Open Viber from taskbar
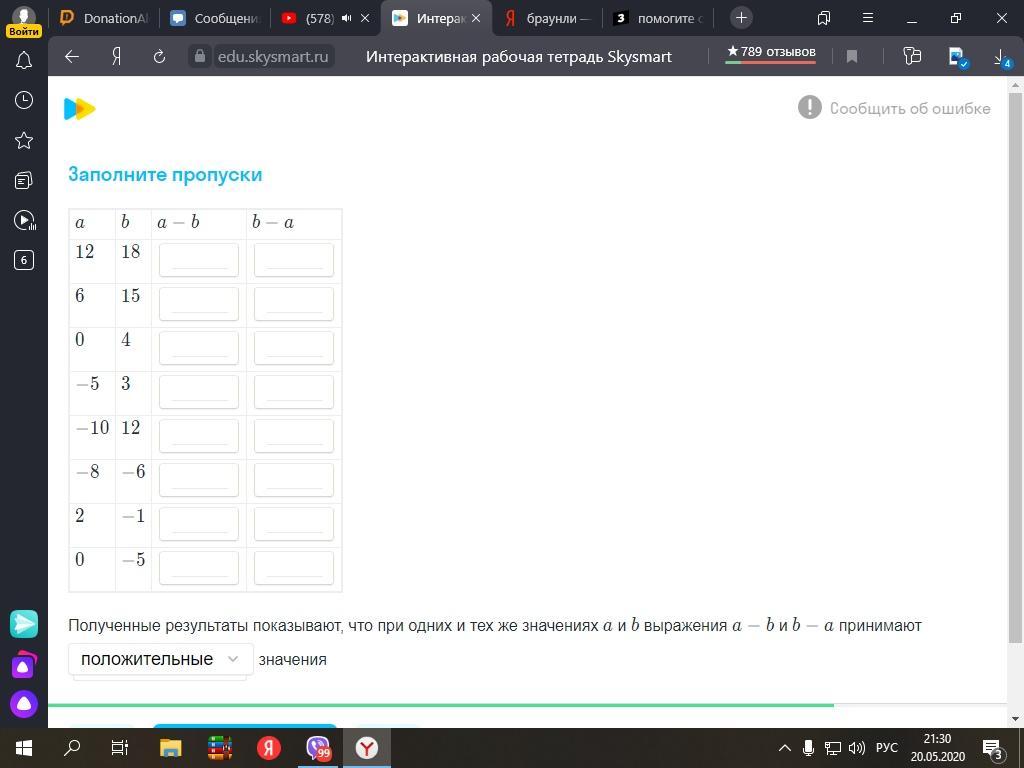This screenshot has height=768, width=1024. point(318,748)
